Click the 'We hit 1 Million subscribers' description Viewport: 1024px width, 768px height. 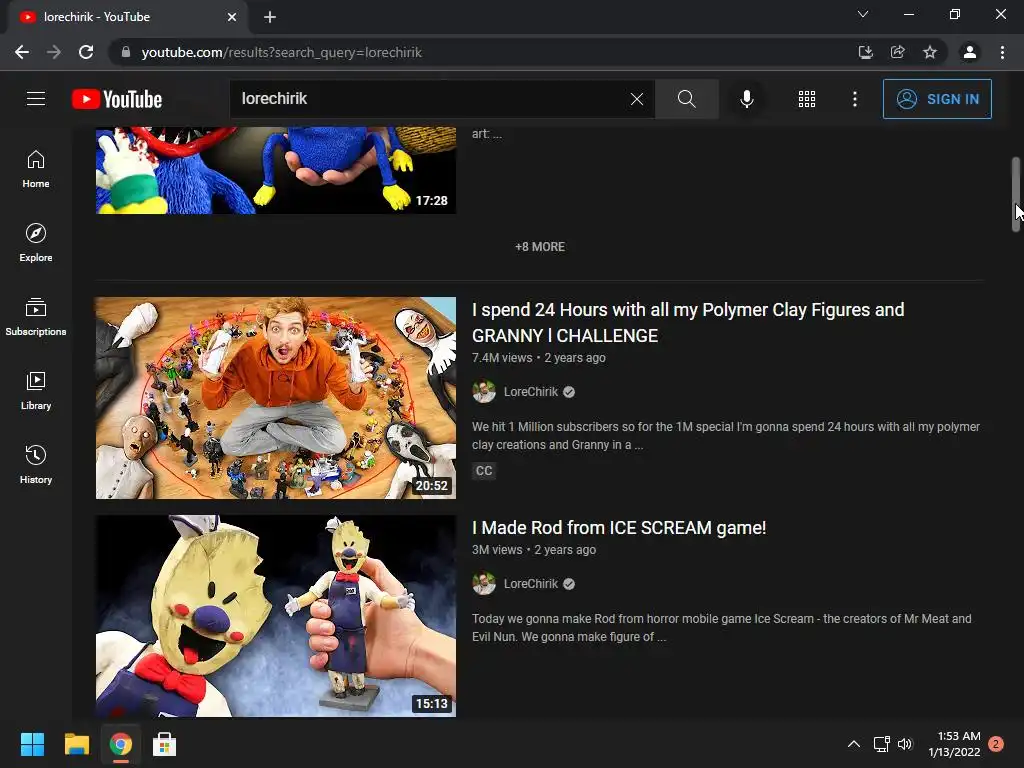[726, 436]
